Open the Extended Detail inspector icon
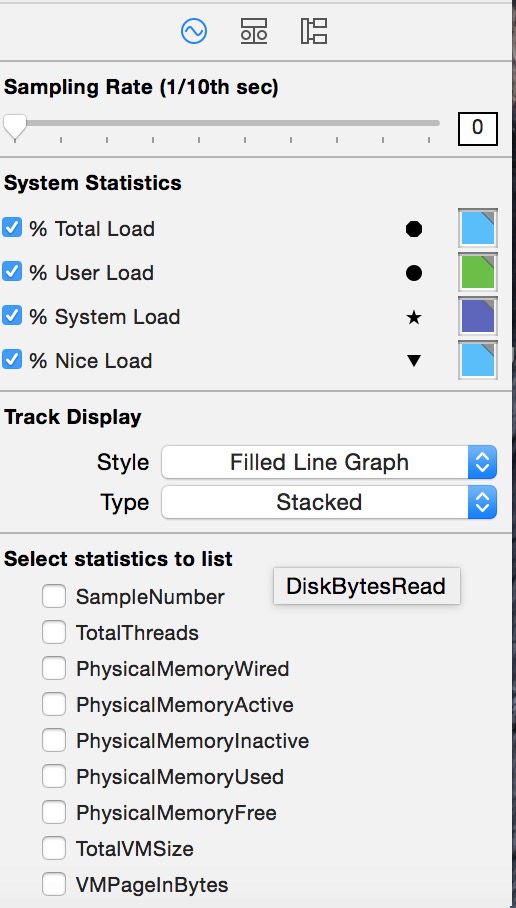516x908 pixels. tap(314, 31)
